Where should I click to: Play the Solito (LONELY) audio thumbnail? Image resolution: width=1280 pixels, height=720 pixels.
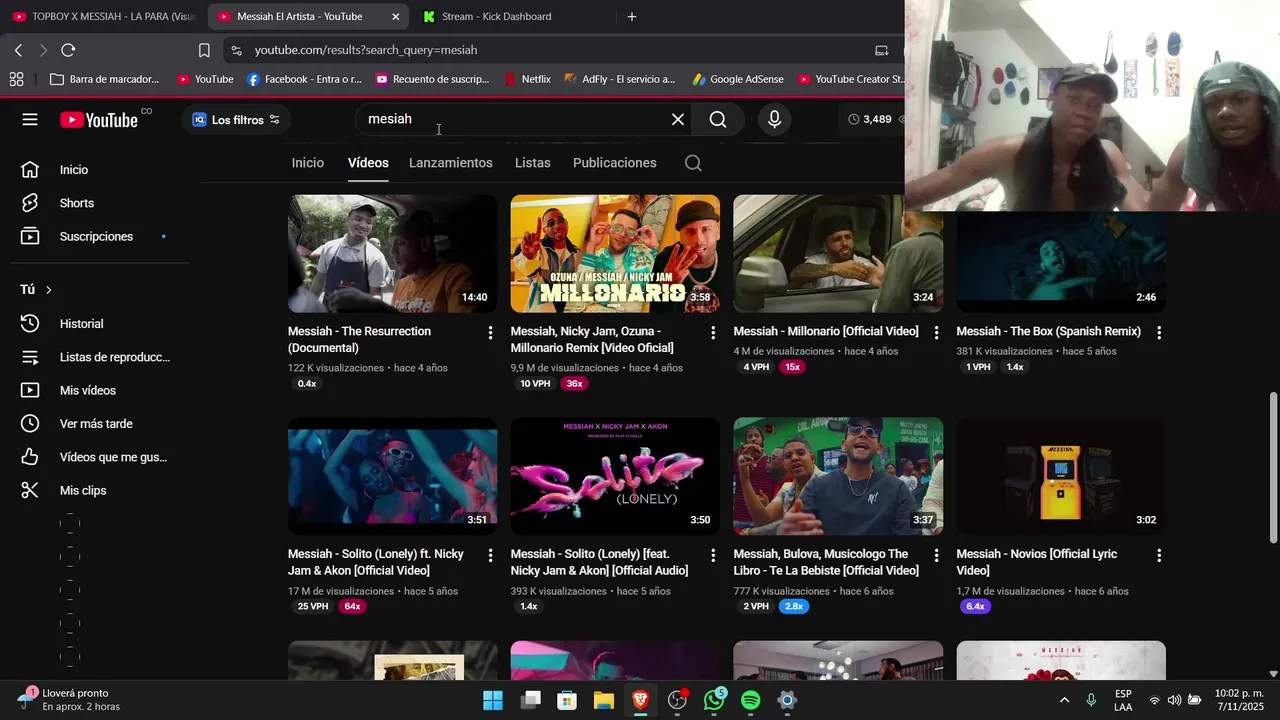point(615,476)
